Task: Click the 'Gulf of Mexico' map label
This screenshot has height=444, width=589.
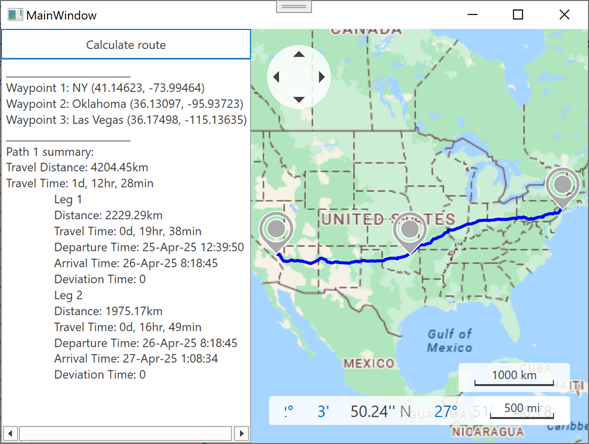Action: (450, 341)
